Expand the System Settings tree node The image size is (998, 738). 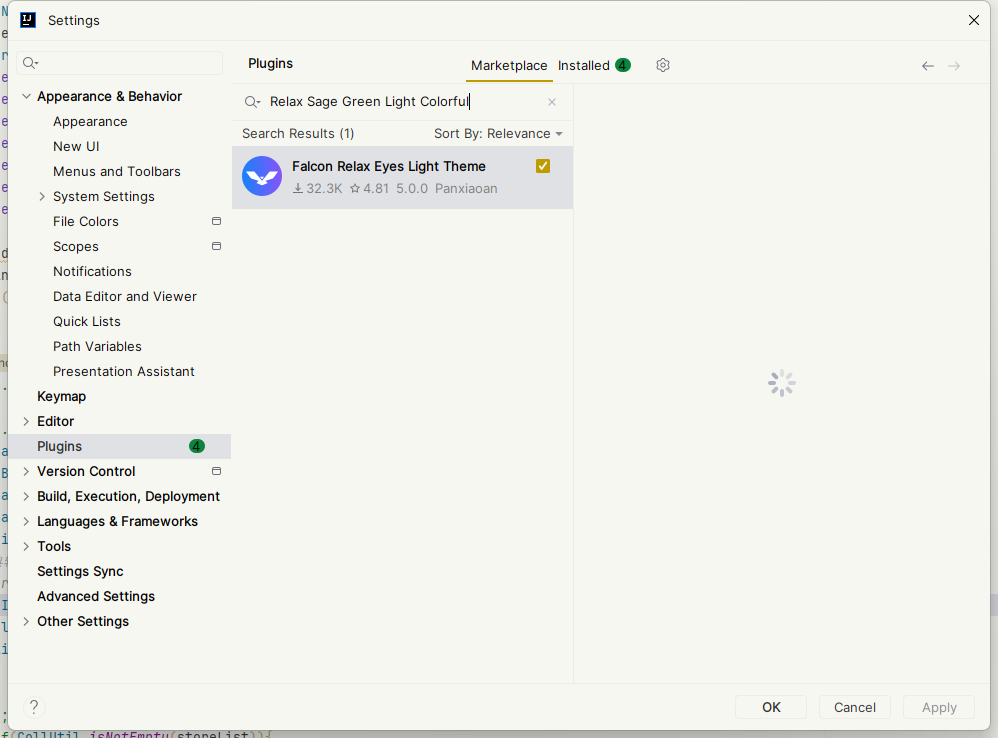[x=42, y=197]
